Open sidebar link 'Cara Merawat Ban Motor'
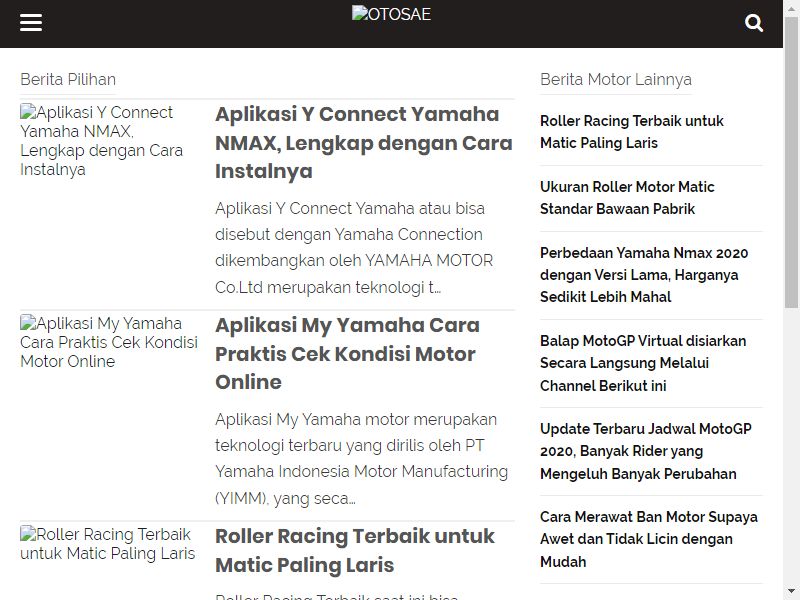The image size is (800, 600). (x=649, y=539)
